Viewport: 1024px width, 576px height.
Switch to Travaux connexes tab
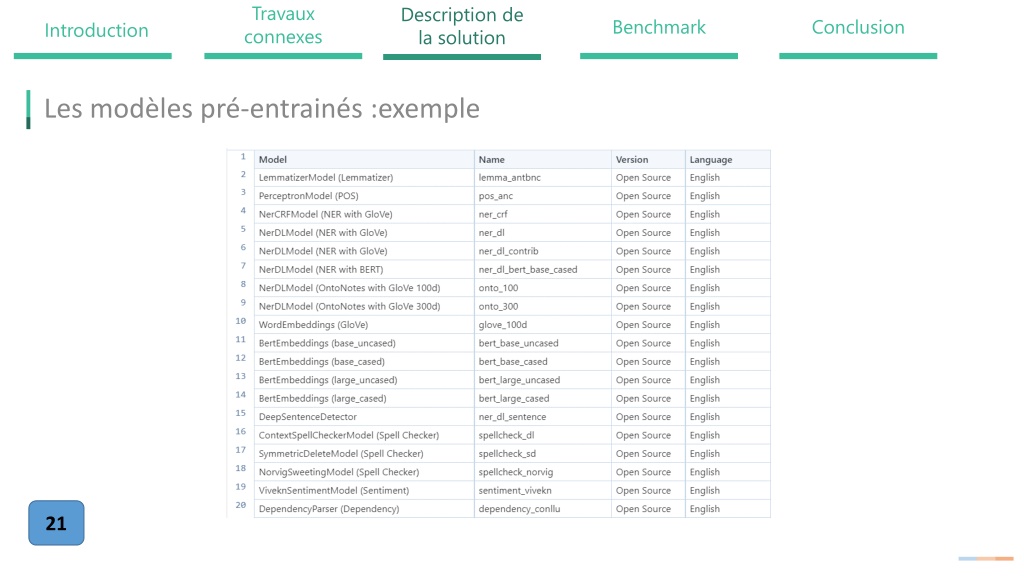[x=283, y=25]
